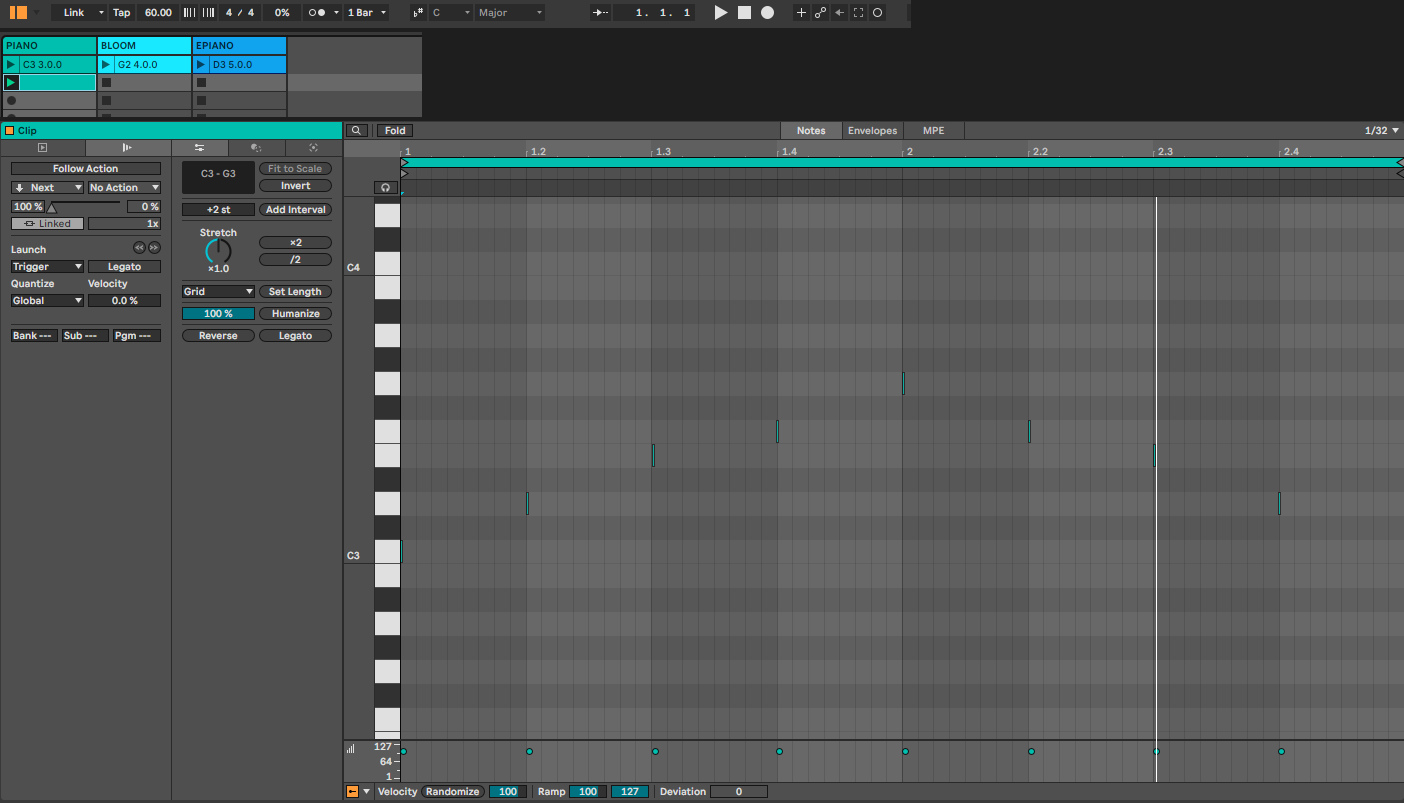The height and width of the screenshot is (803, 1404).
Task: Click the Re-enable Automation arrow icon
Action: coord(839,12)
